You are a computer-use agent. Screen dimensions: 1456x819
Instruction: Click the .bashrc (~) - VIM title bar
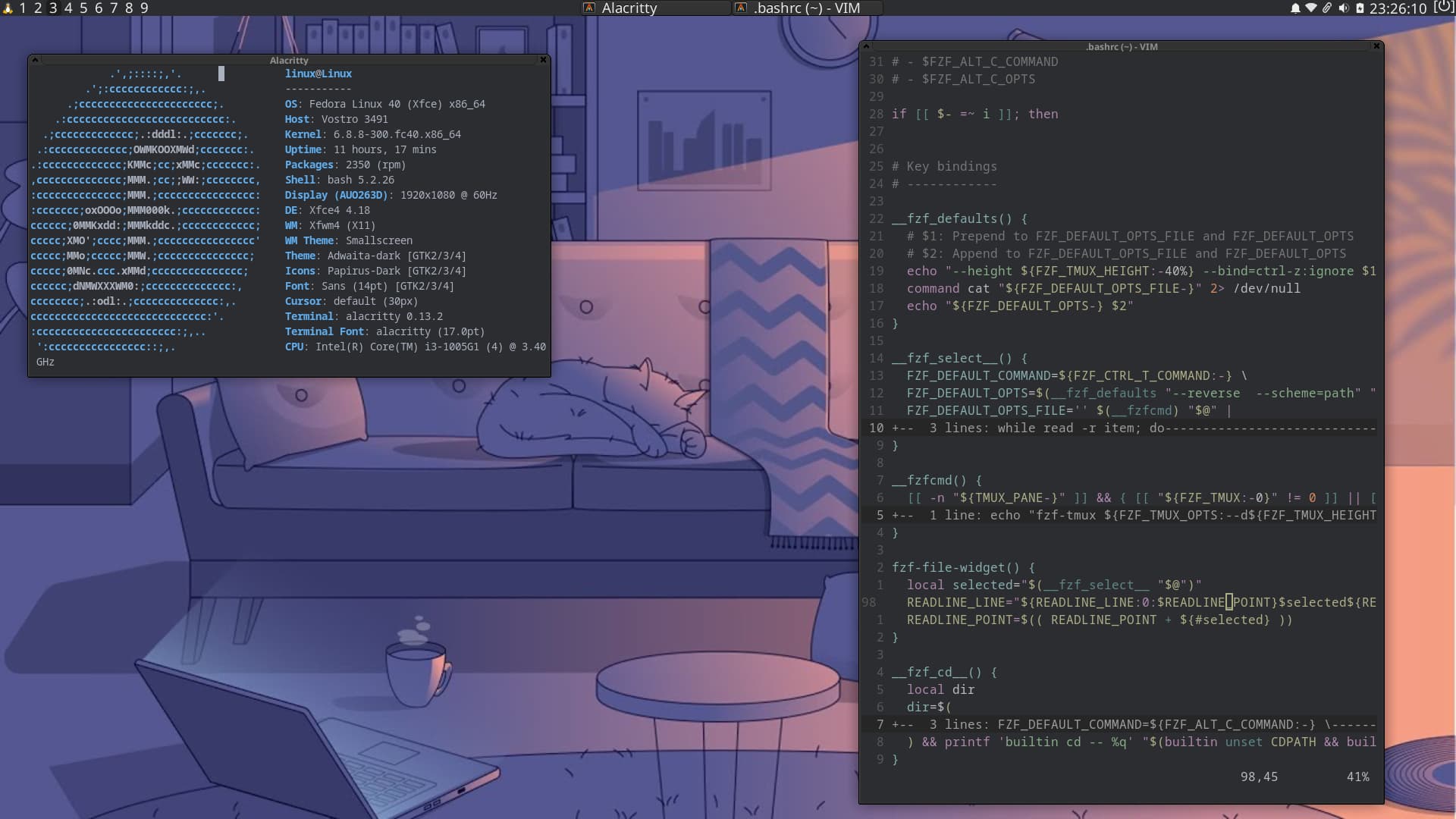(x=1121, y=46)
